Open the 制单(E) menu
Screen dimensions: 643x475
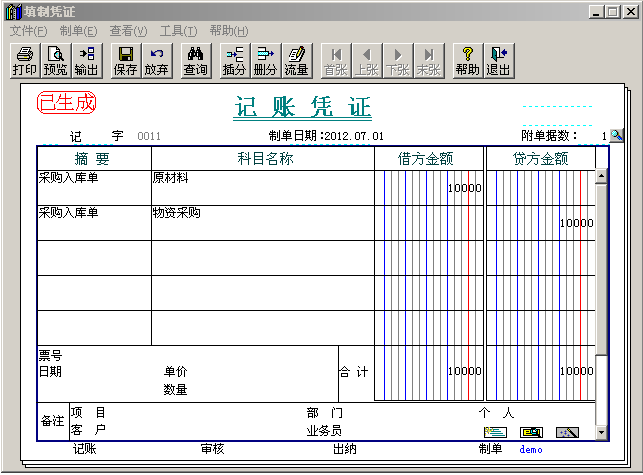(78, 31)
